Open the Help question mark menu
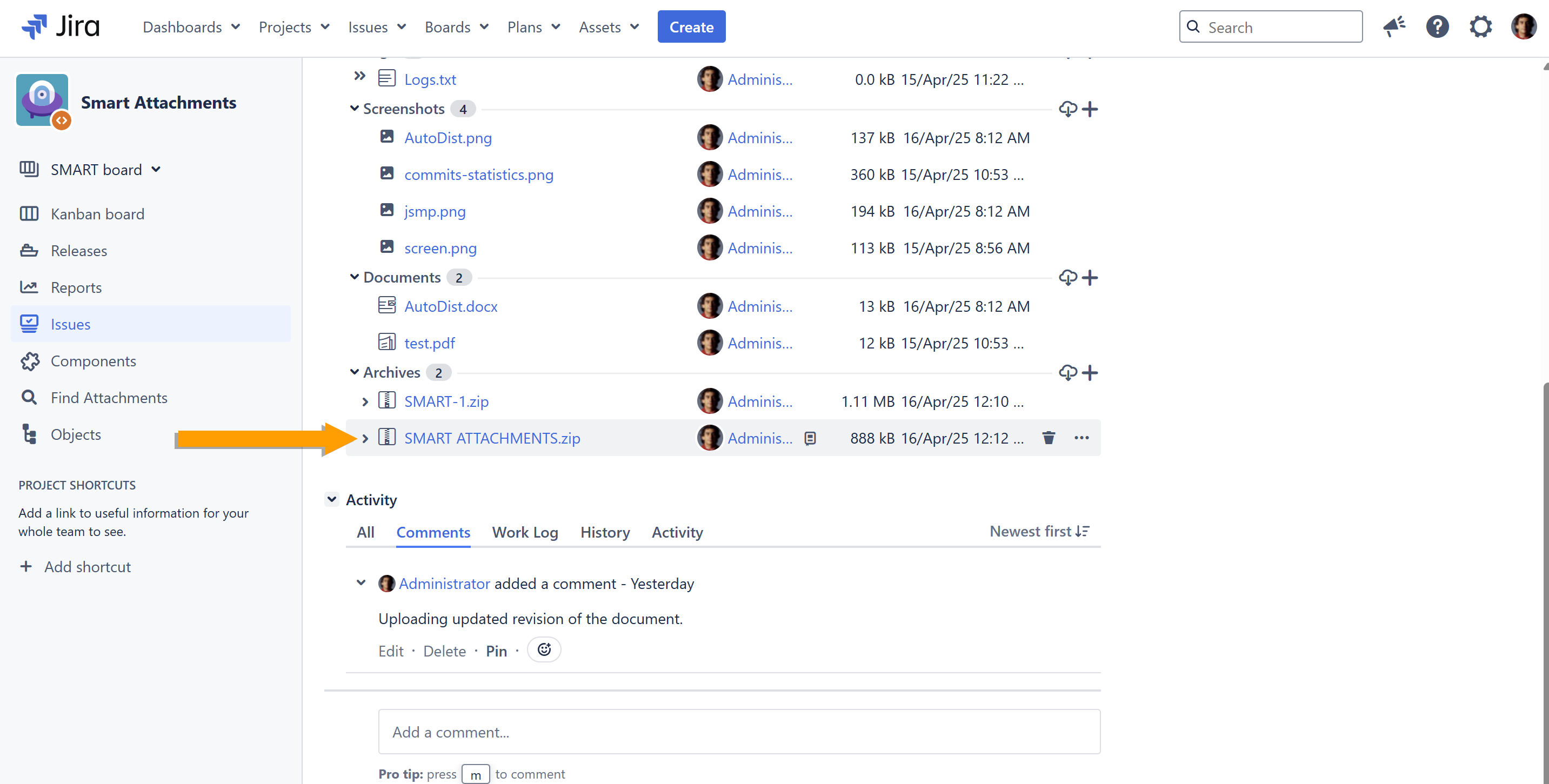Viewport: 1549px width, 784px height. point(1437,27)
